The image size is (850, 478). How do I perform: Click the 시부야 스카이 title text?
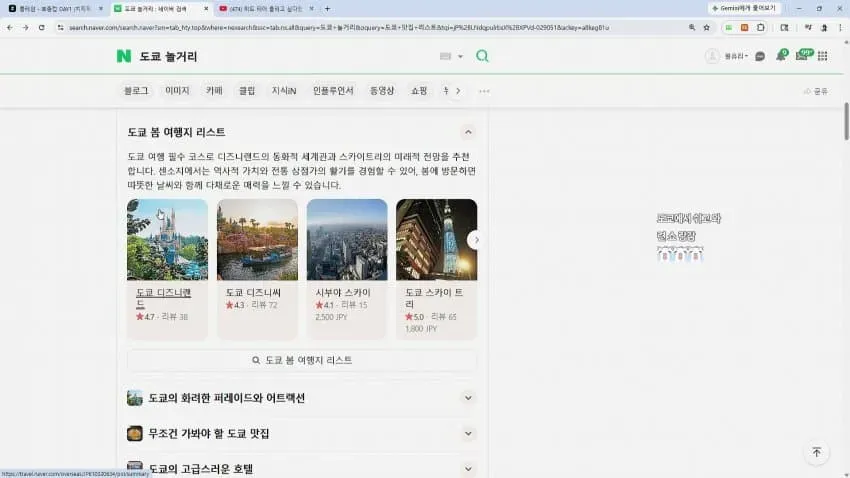(343, 293)
